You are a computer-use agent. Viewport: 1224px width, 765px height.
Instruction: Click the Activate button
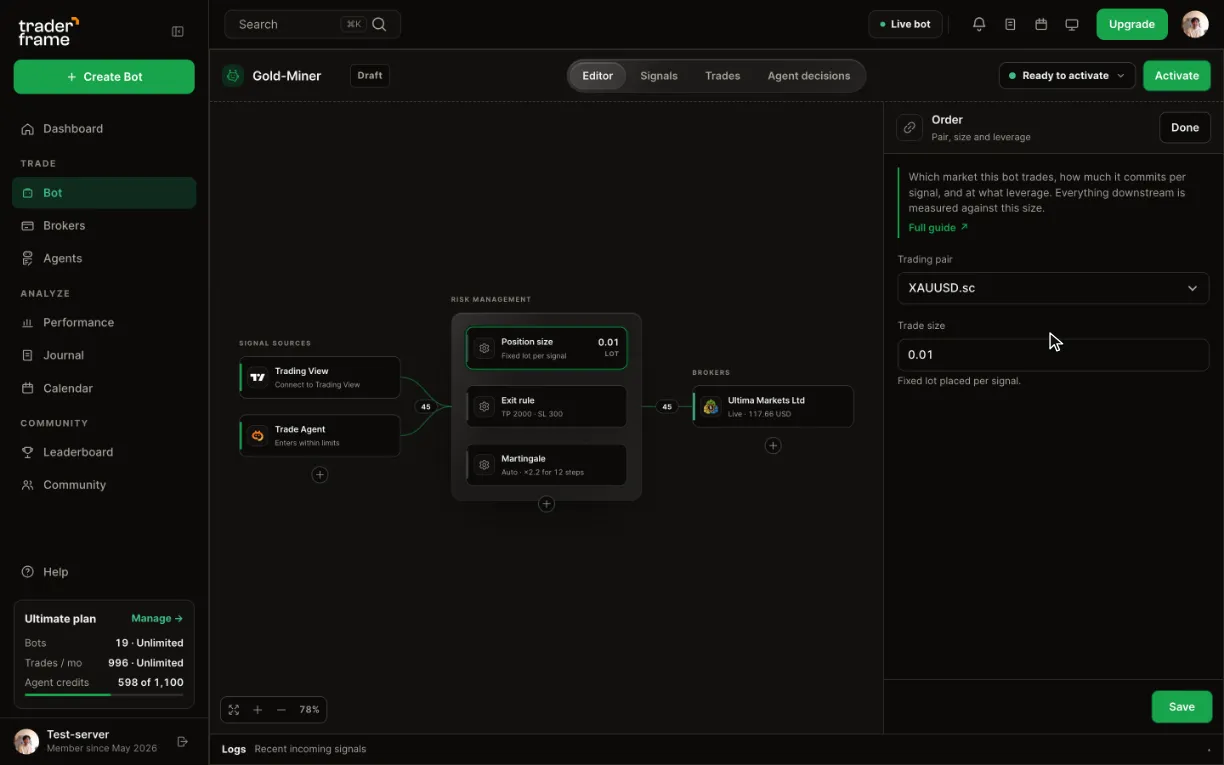point(1177,75)
